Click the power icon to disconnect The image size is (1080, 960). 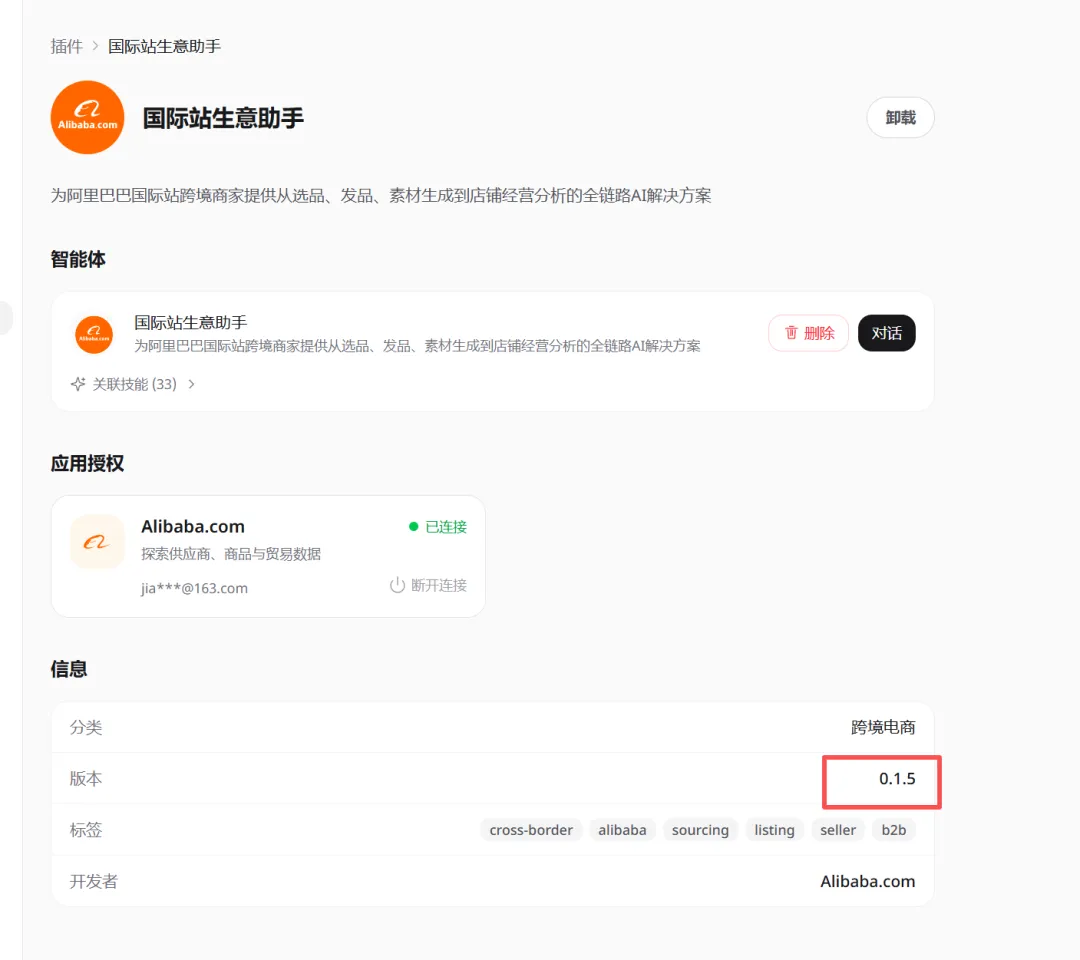pos(397,585)
